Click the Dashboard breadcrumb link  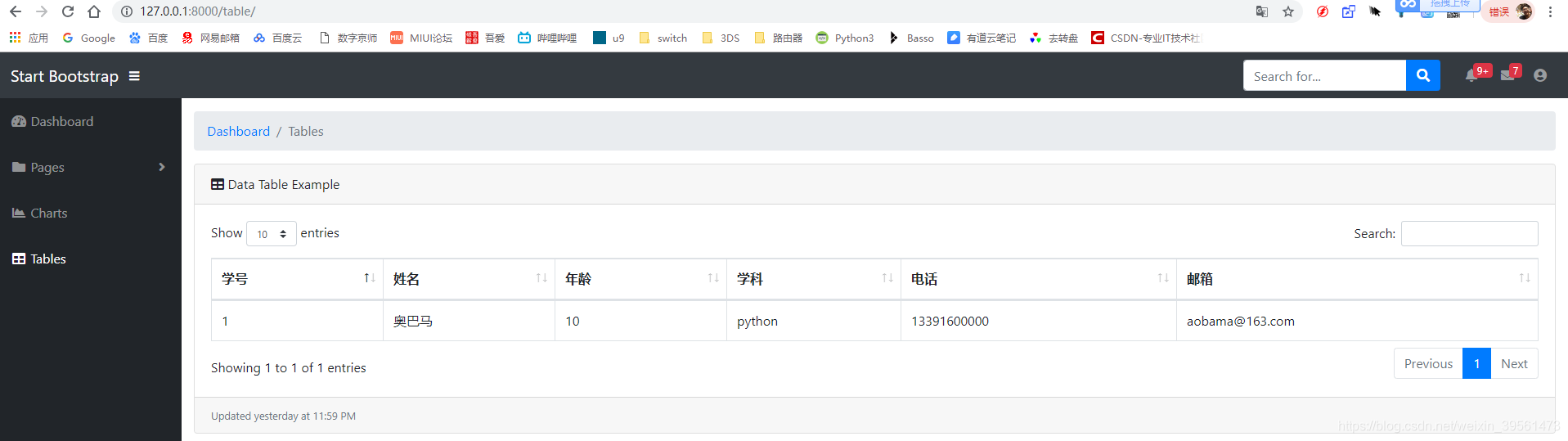point(238,131)
